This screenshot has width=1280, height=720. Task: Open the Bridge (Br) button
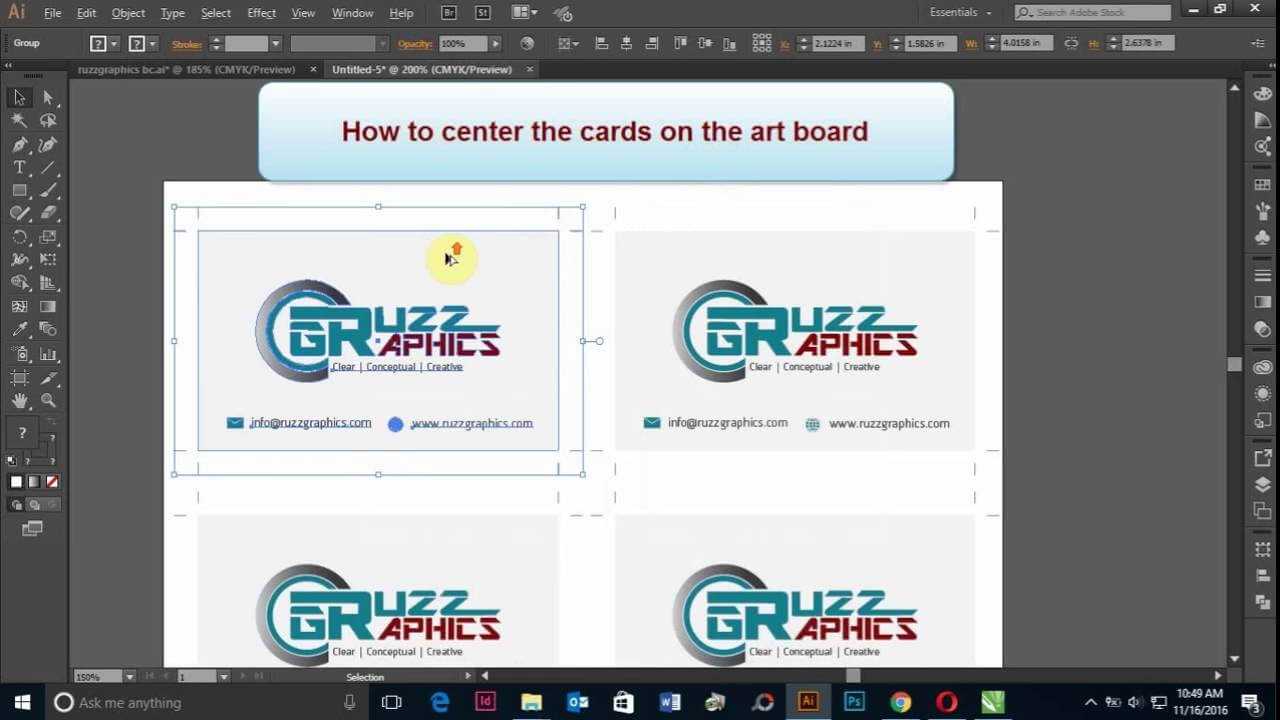[449, 13]
